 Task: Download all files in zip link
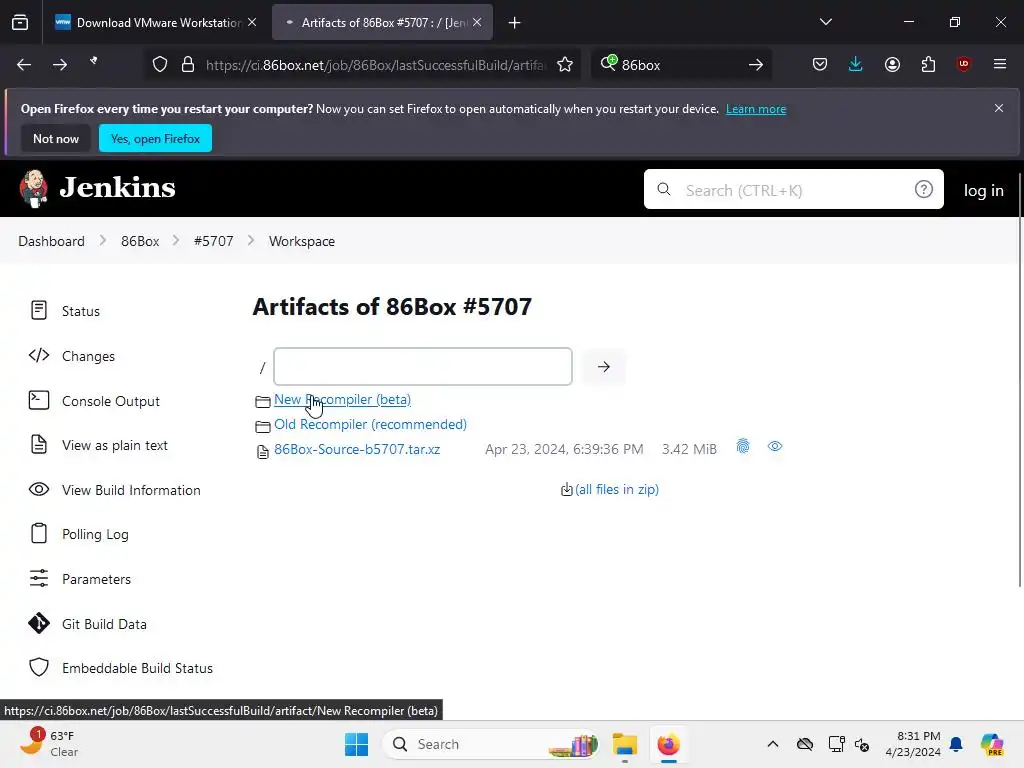pos(616,489)
